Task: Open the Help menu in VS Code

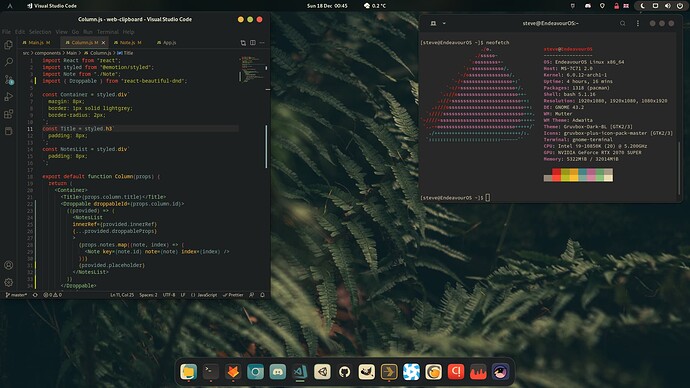Action: coord(128,32)
